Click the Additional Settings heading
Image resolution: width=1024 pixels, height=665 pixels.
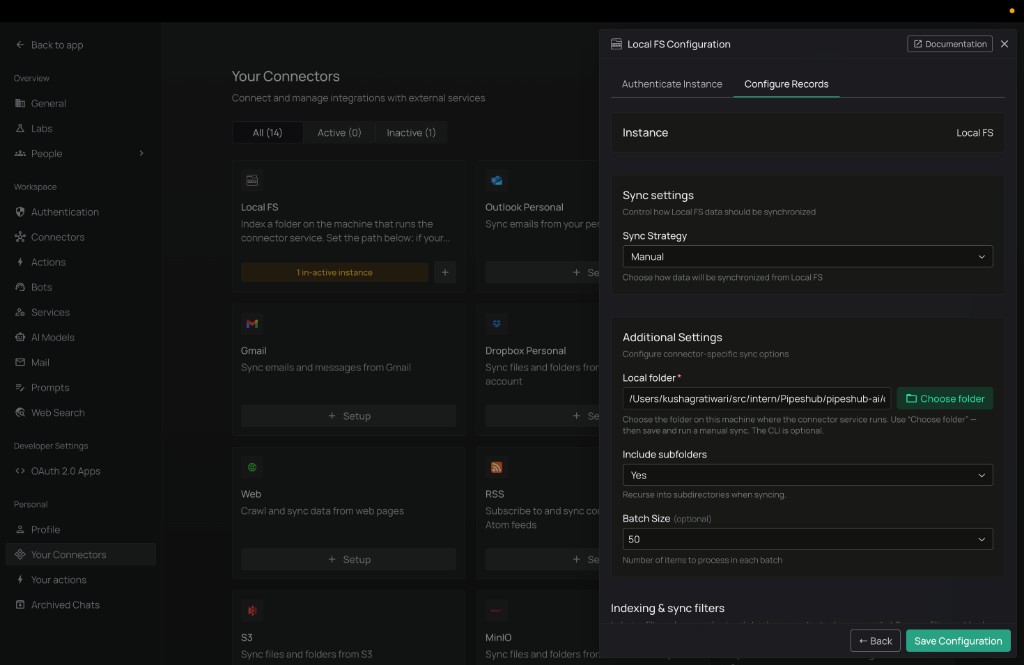pyautogui.click(x=672, y=337)
